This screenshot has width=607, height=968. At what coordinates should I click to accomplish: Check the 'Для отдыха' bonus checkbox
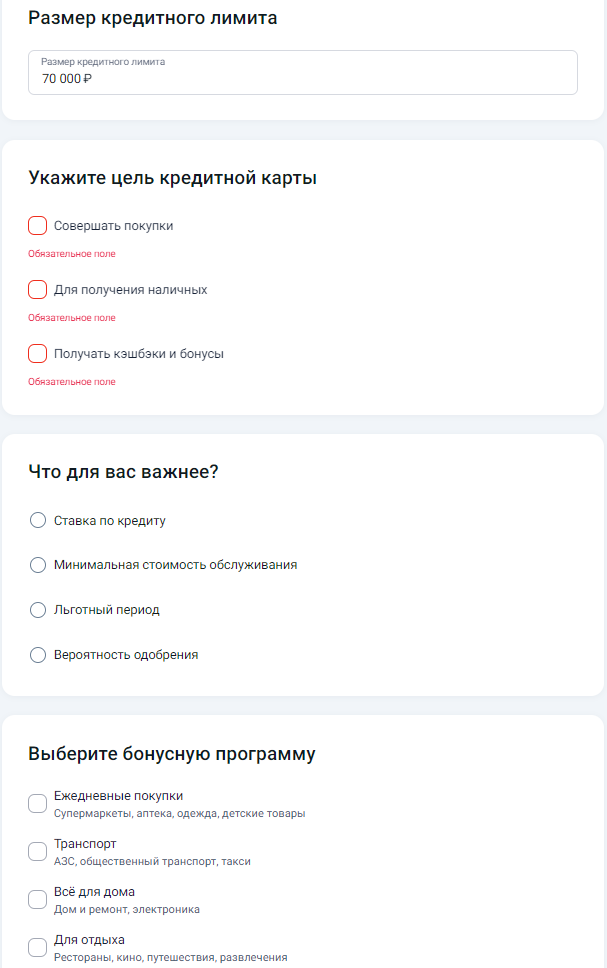[38, 947]
